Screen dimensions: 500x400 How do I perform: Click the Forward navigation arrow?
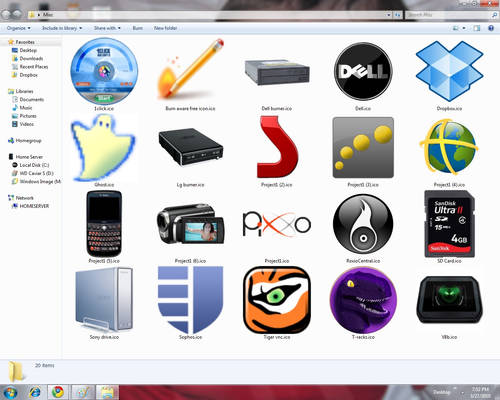coord(17,14)
